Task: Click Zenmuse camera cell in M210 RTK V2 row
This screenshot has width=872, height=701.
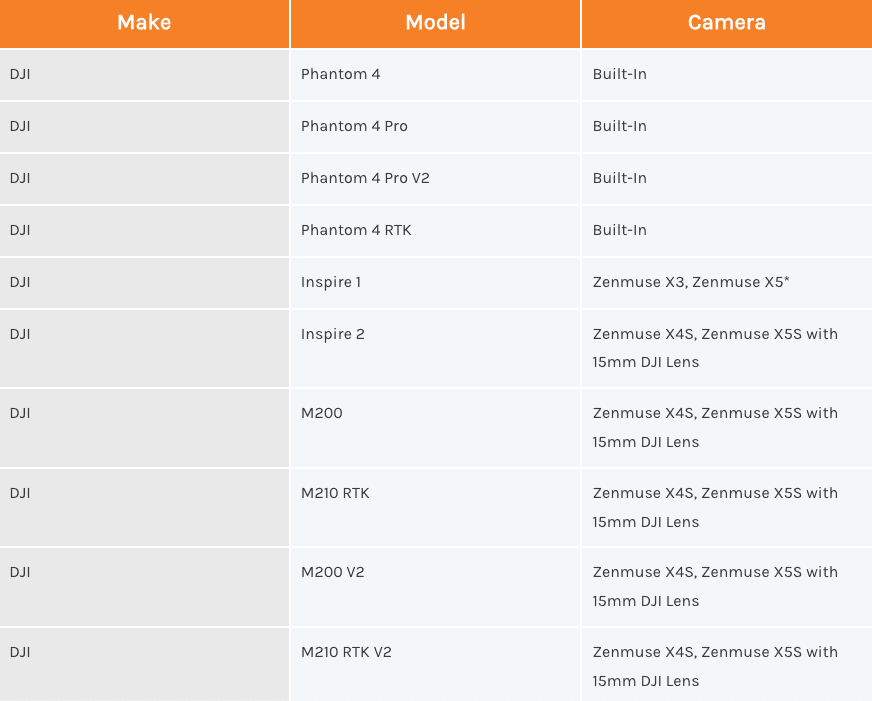Action: 726,664
